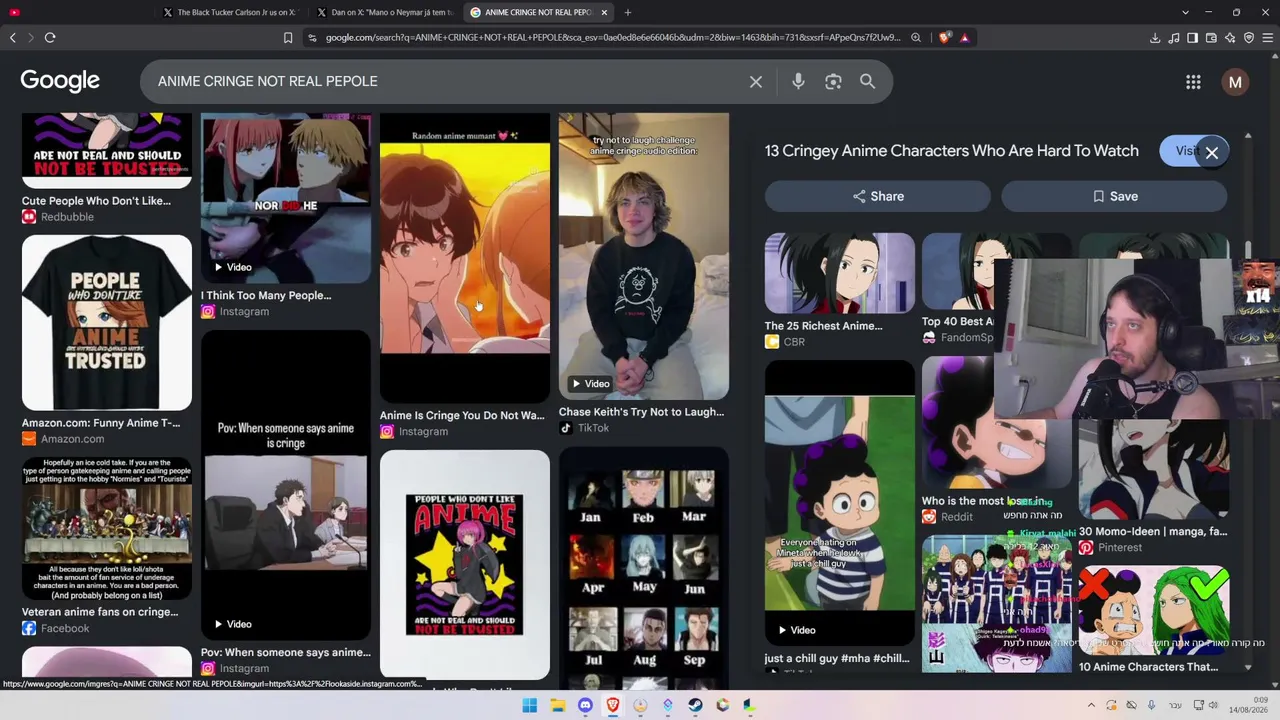1280x720 pixels.
Task: Clear the search box text
Action: pos(756,82)
